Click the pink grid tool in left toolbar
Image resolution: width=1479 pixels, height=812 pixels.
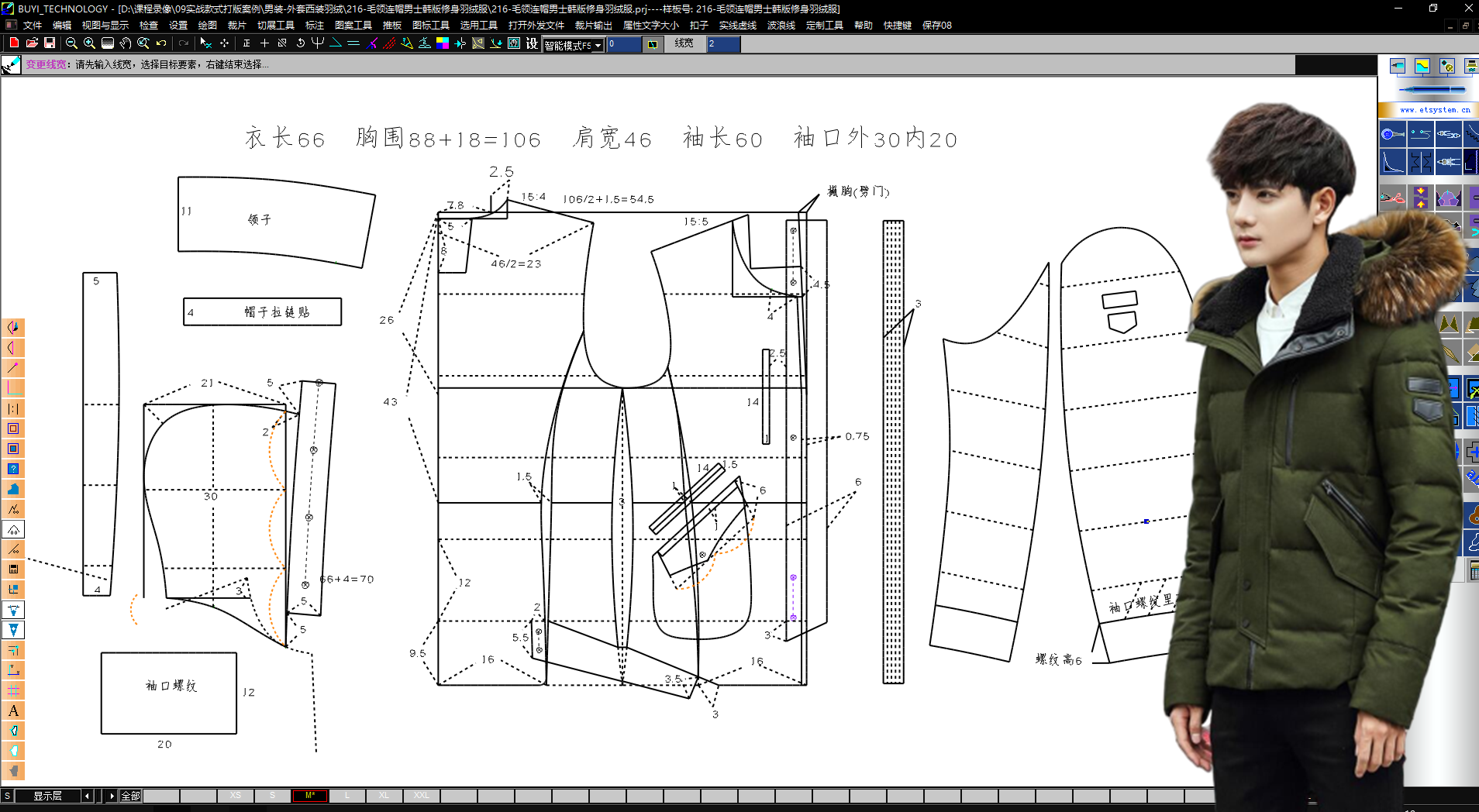coord(13,690)
